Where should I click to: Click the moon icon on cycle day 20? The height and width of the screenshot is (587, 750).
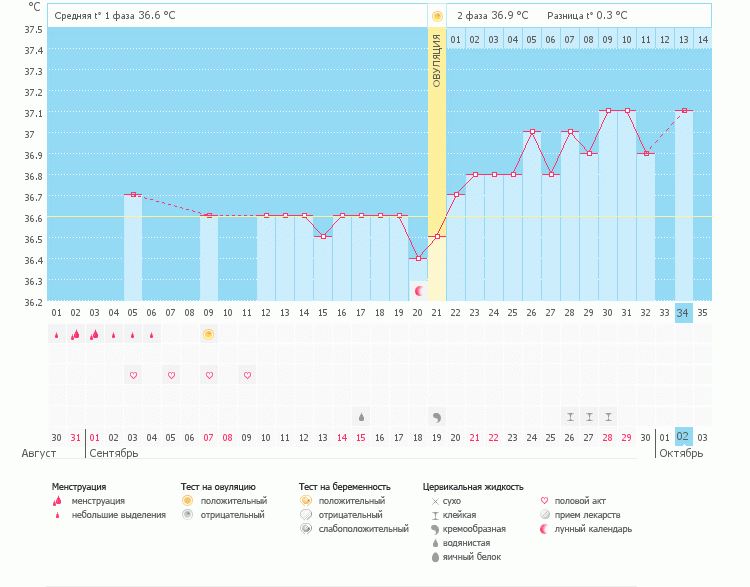(x=419, y=291)
